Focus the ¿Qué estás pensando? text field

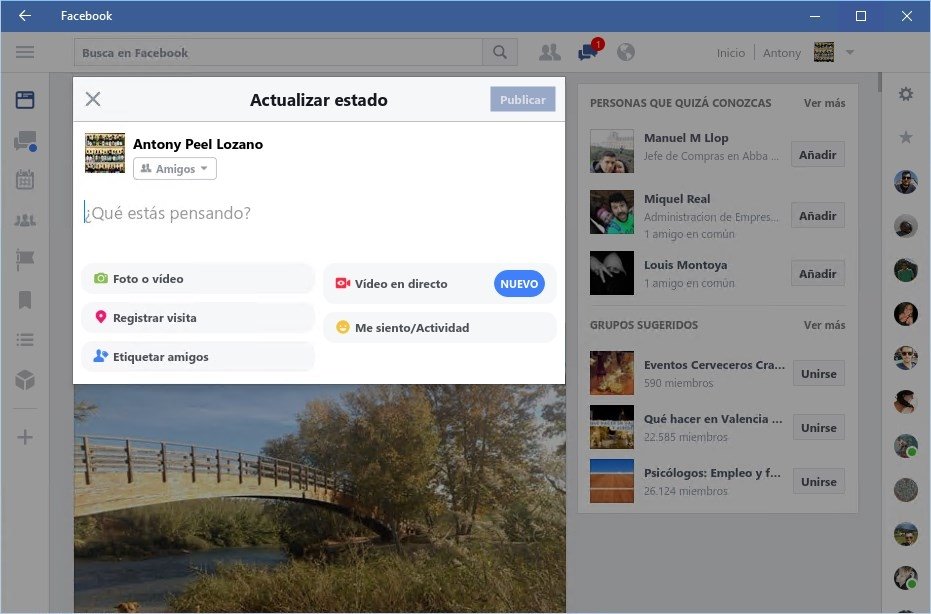coord(318,213)
